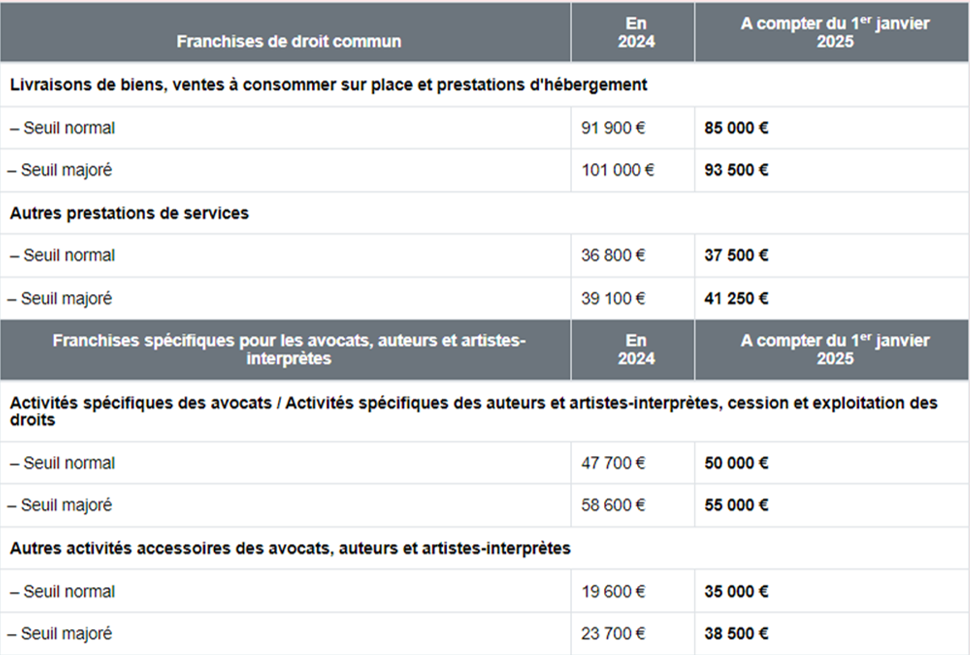Select the 38 500 € amount
Image resolution: width=970 pixels, height=655 pixels.
pos(736,633)
